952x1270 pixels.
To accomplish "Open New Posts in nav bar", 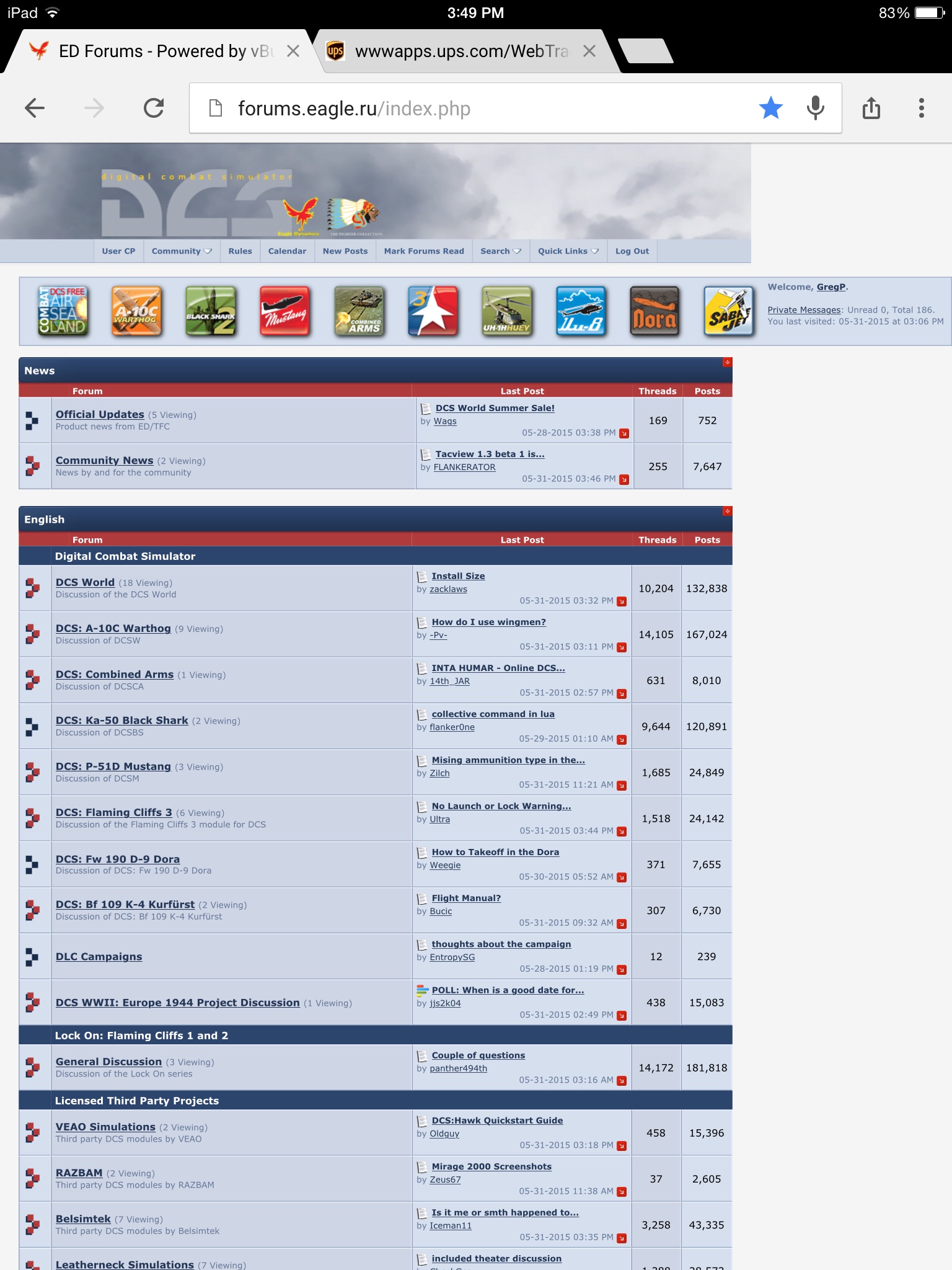I will [x=345, y=251].
